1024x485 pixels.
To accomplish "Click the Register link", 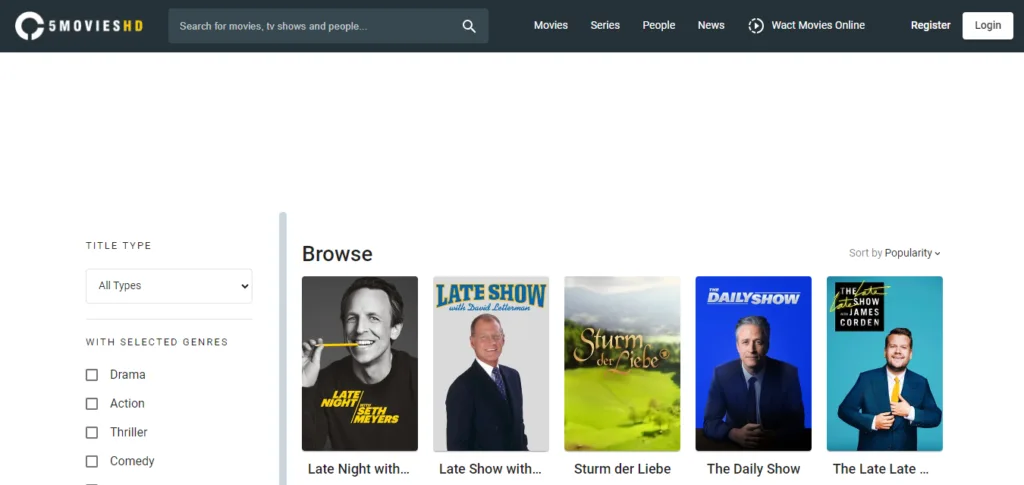I will (931, 25).
